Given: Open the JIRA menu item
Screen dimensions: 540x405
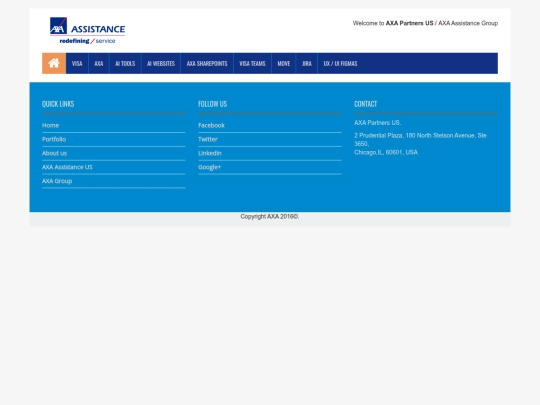Looking at the screenshot, I should 307,63.
